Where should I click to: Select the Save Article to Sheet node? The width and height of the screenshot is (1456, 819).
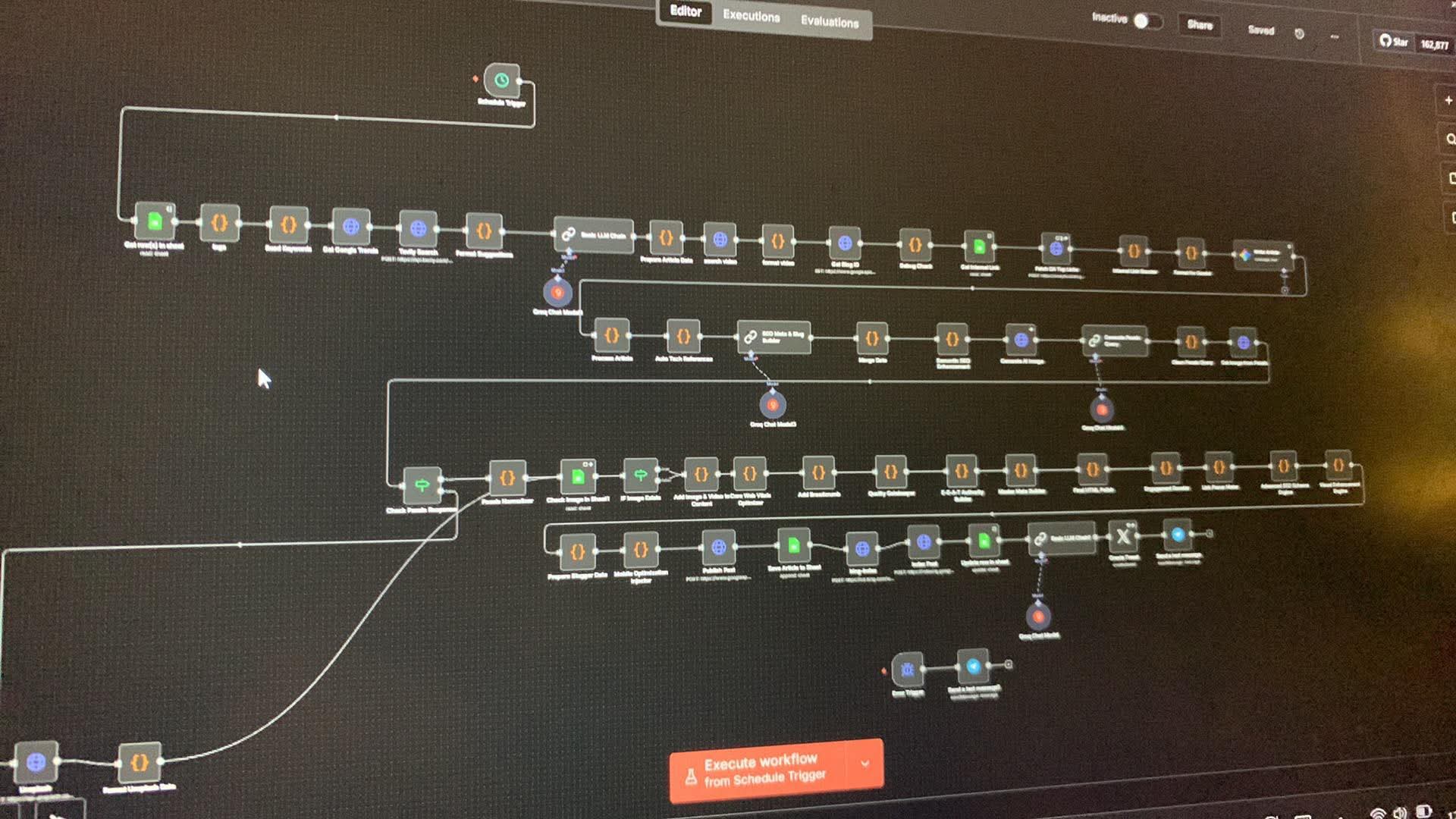[793, 545]
